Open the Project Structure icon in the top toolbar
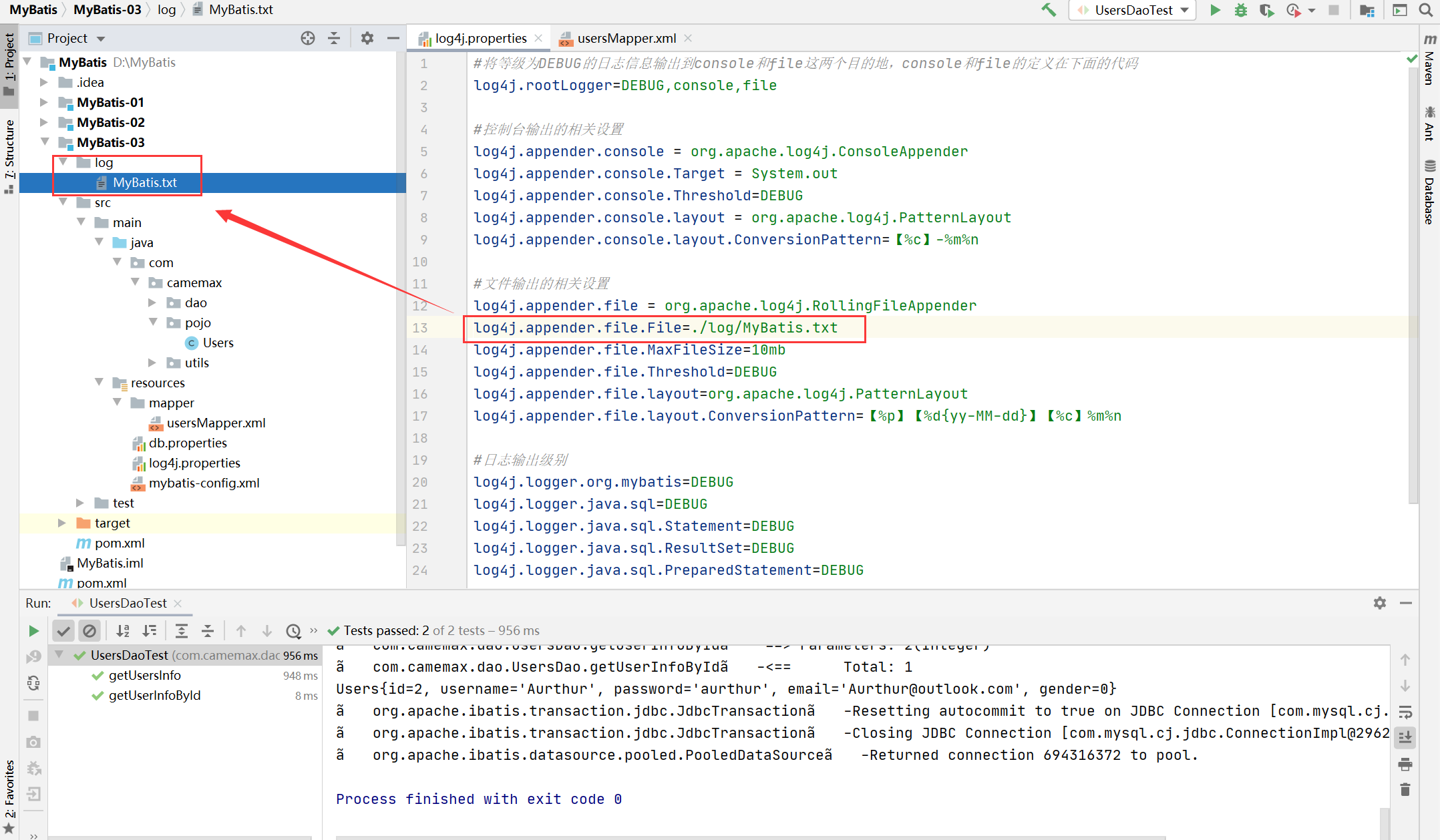The height and width of the screenshot is (840, 1440). click(x=1367, y=10)
